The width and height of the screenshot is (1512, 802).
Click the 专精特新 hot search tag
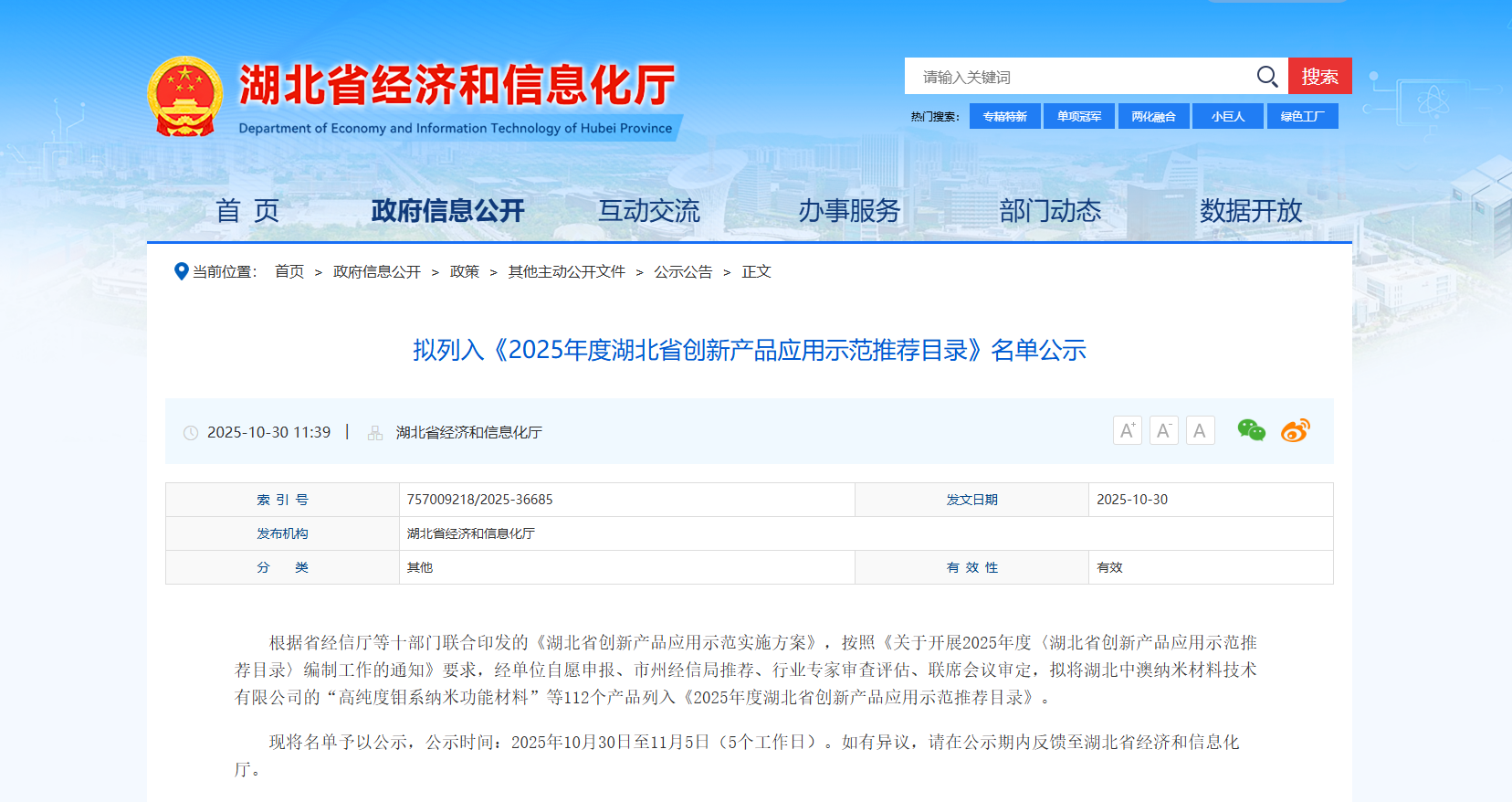point(1004,116)
